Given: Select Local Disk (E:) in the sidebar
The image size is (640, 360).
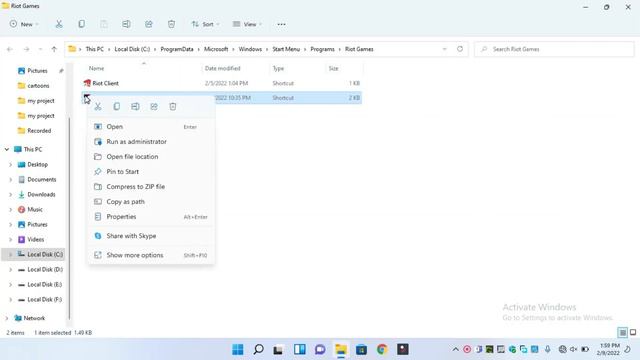Looking at the screenshot, I should click(40, 284).
